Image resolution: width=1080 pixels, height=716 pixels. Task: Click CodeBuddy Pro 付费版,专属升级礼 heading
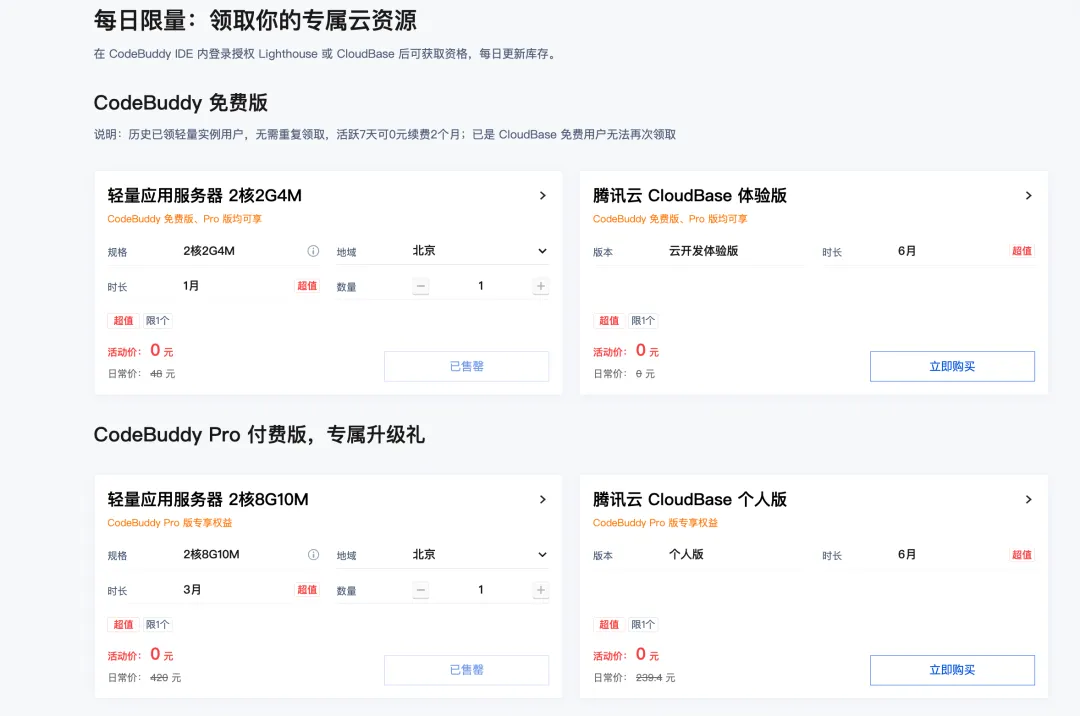pyautogui.click(x=259, y=434)
